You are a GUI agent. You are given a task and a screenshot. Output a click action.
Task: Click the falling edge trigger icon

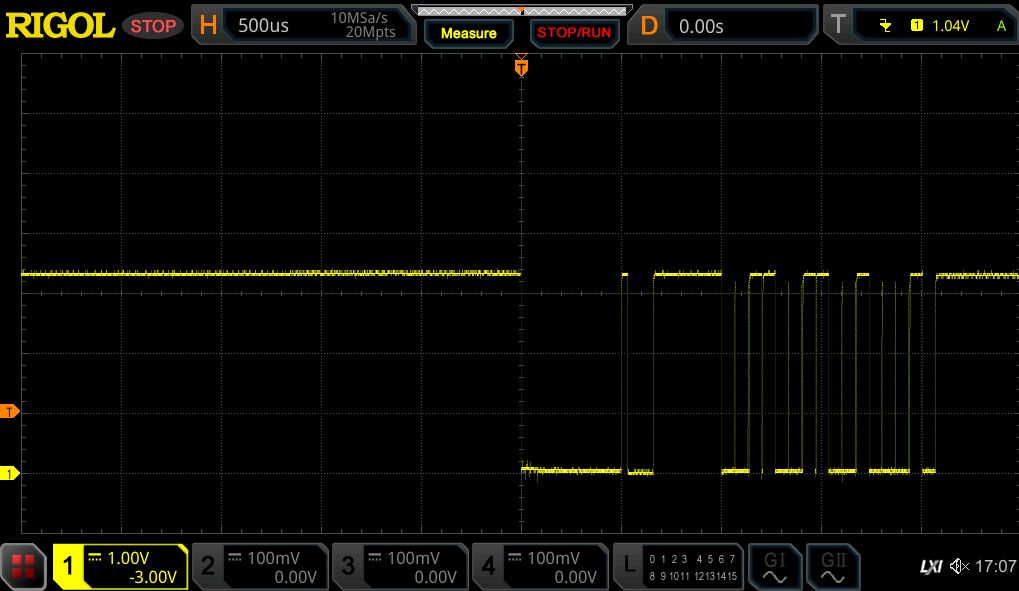(x=885, y=25)
